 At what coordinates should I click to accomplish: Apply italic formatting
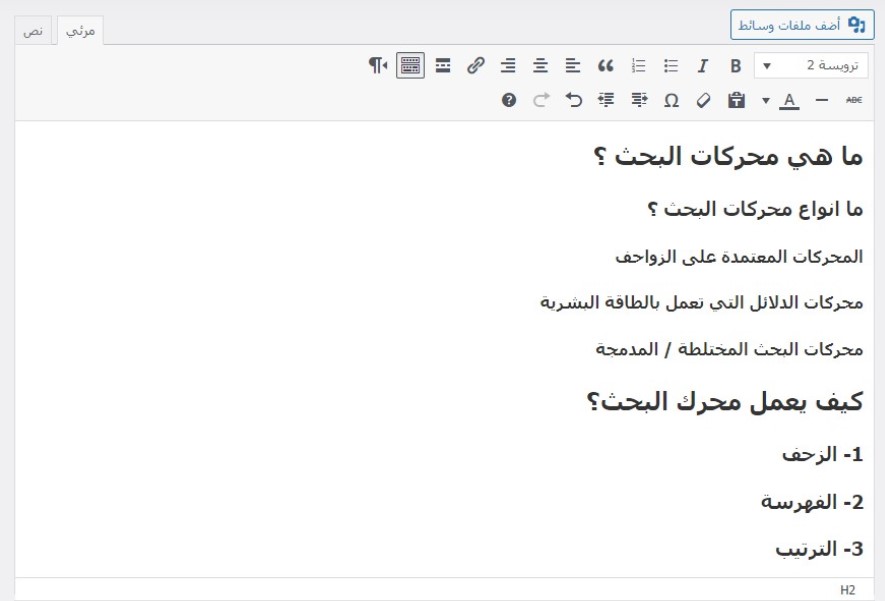701,67
